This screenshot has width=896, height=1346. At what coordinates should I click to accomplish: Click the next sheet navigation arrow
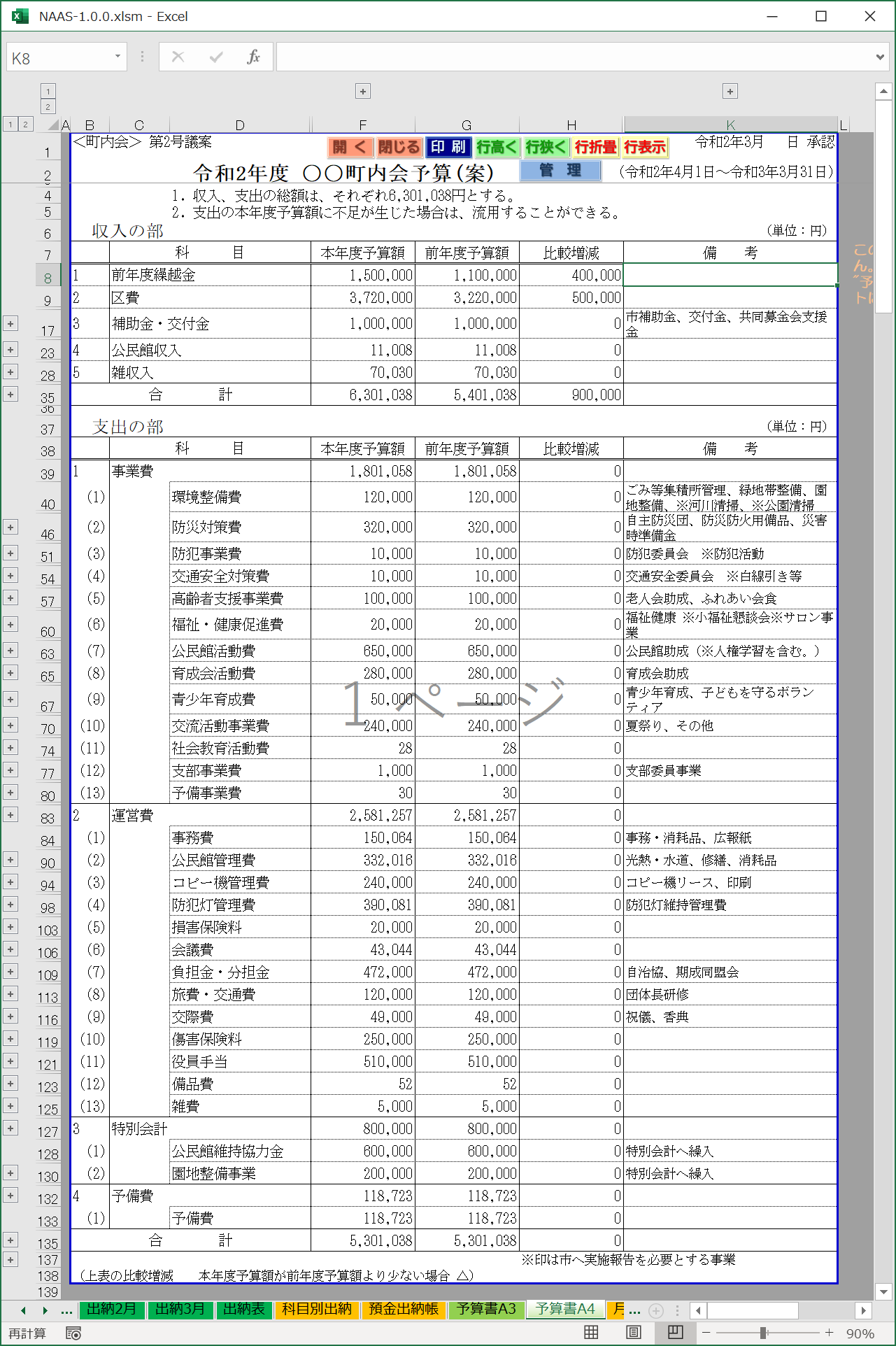[45, 1310]
